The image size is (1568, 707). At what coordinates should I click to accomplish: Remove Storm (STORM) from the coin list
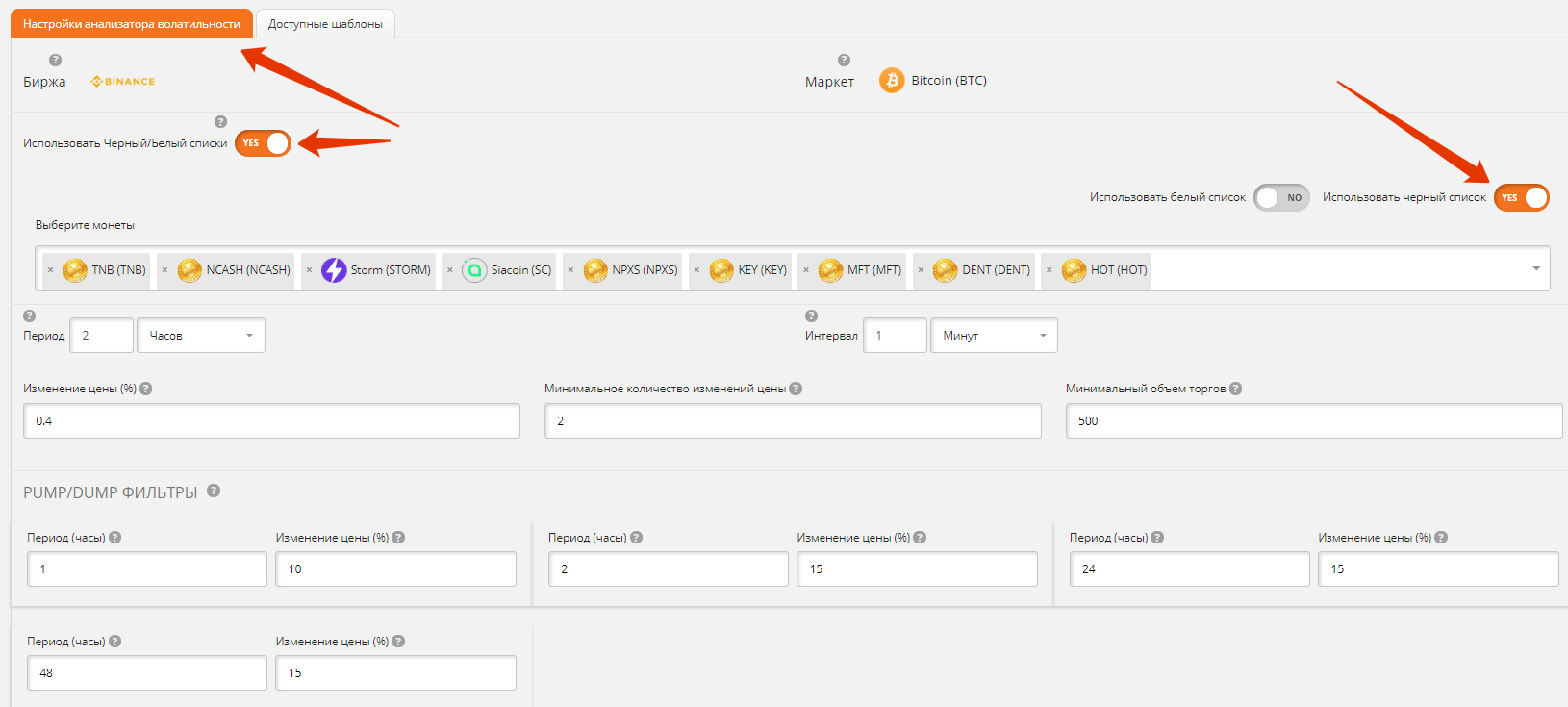point(309,270)
